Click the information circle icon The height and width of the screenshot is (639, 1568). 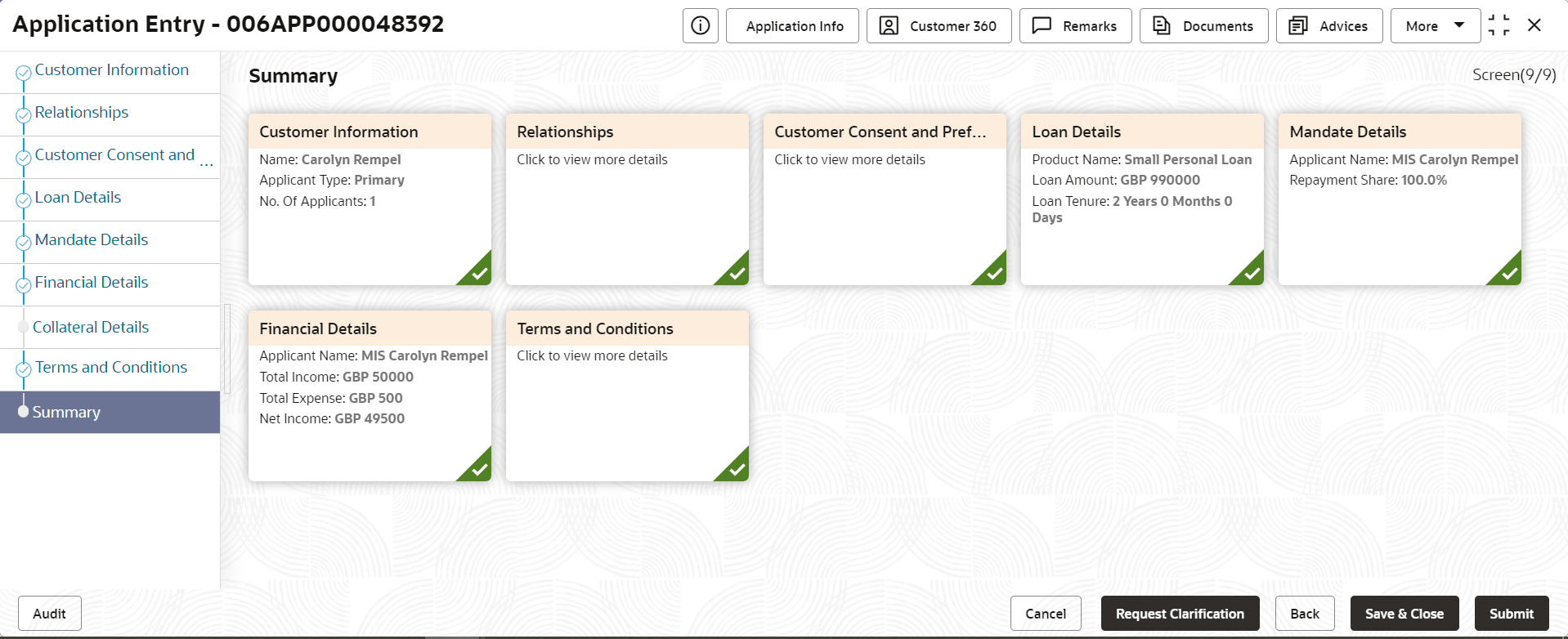click(x=701, y=26)
